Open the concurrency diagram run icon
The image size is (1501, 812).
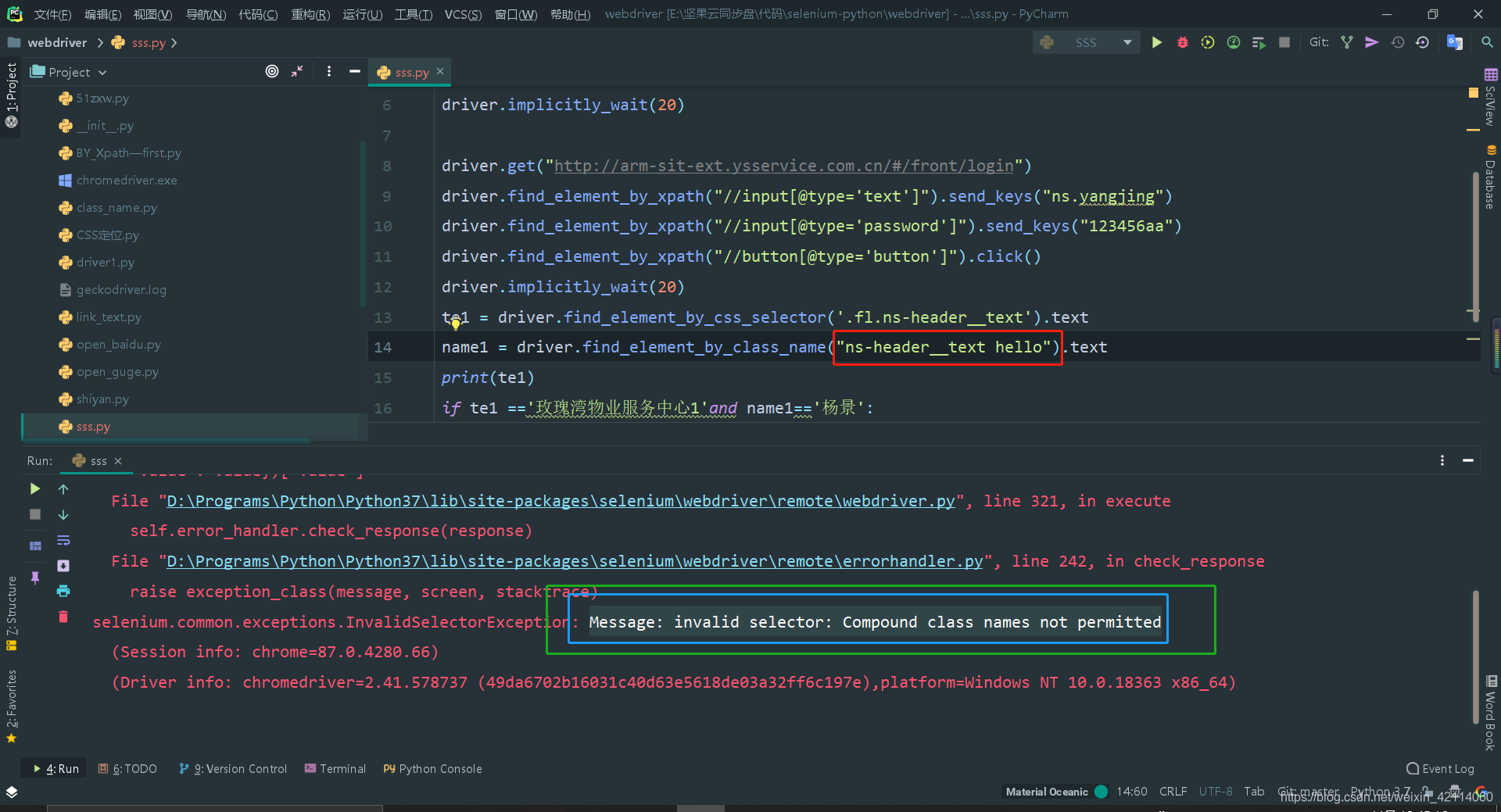(x=1259, y=42)
